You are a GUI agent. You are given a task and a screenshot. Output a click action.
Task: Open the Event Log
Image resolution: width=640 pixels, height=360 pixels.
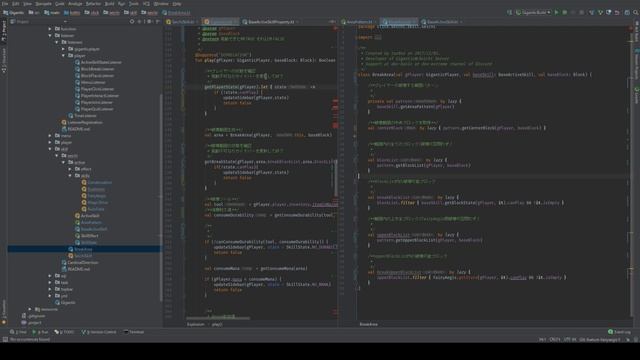coord(619,332)
